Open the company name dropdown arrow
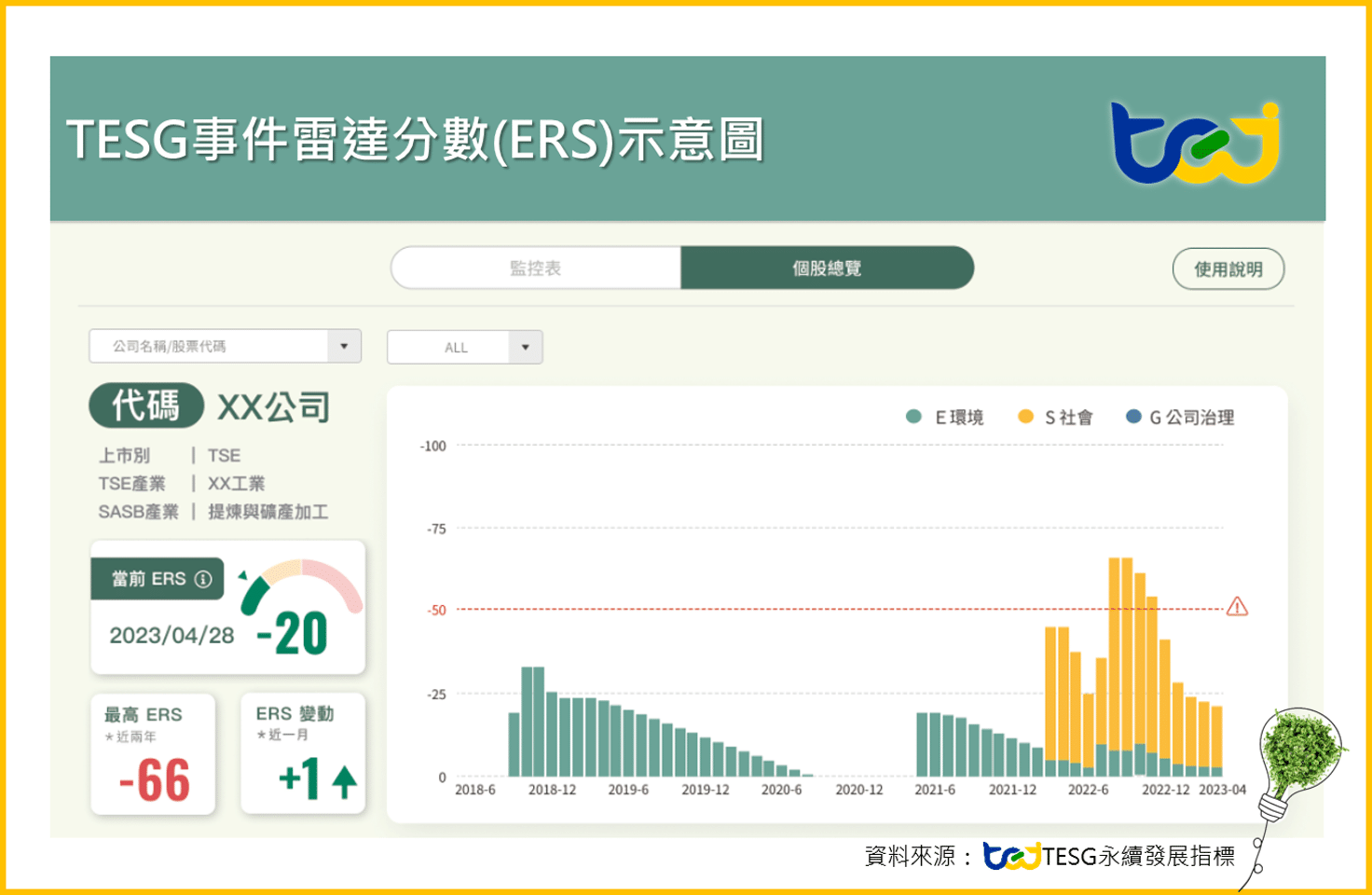The height and width of the screenshot is (895, 1372). (x=344, y=346)
